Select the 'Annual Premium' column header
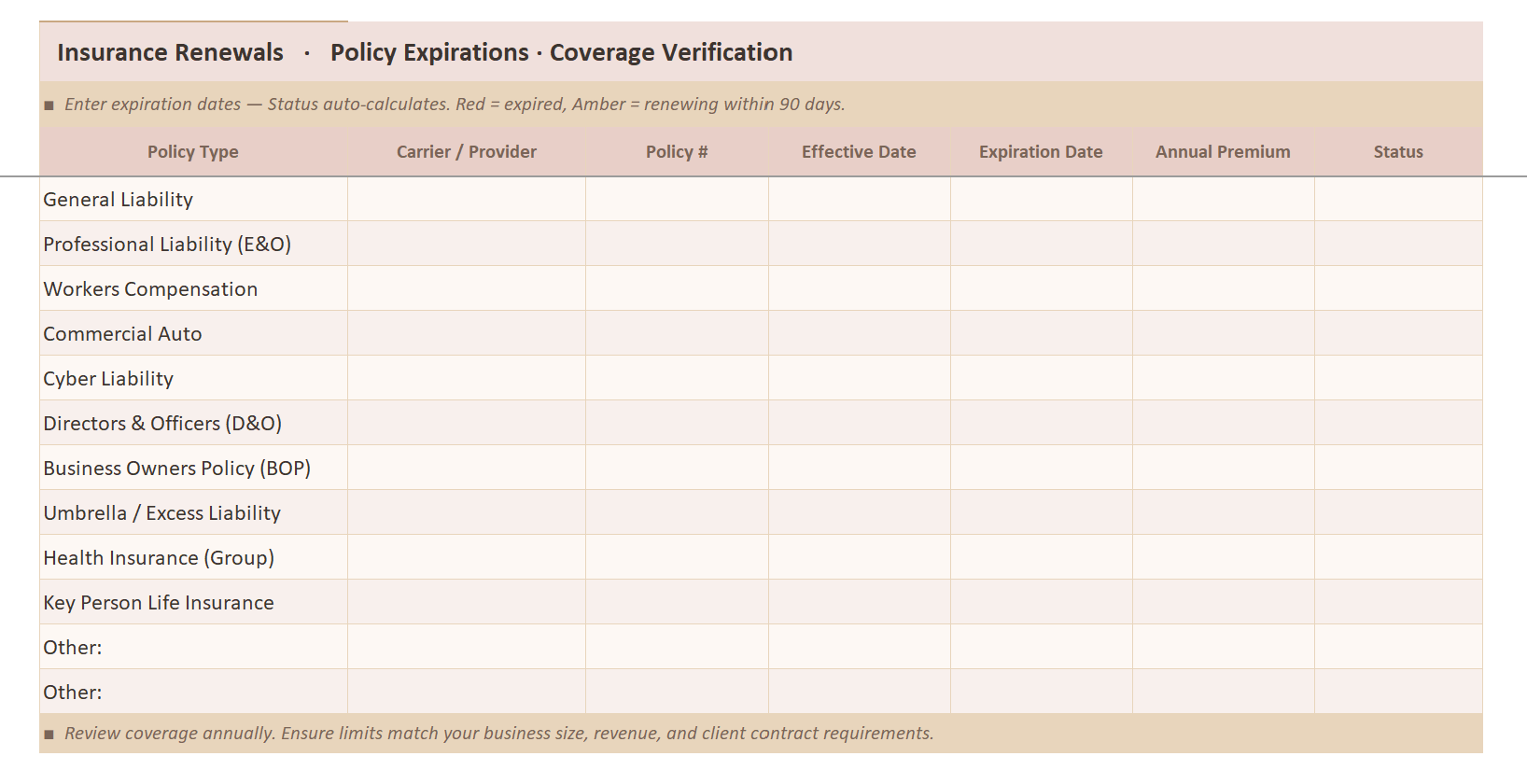1527x784 pixels. pos(1223,152)
